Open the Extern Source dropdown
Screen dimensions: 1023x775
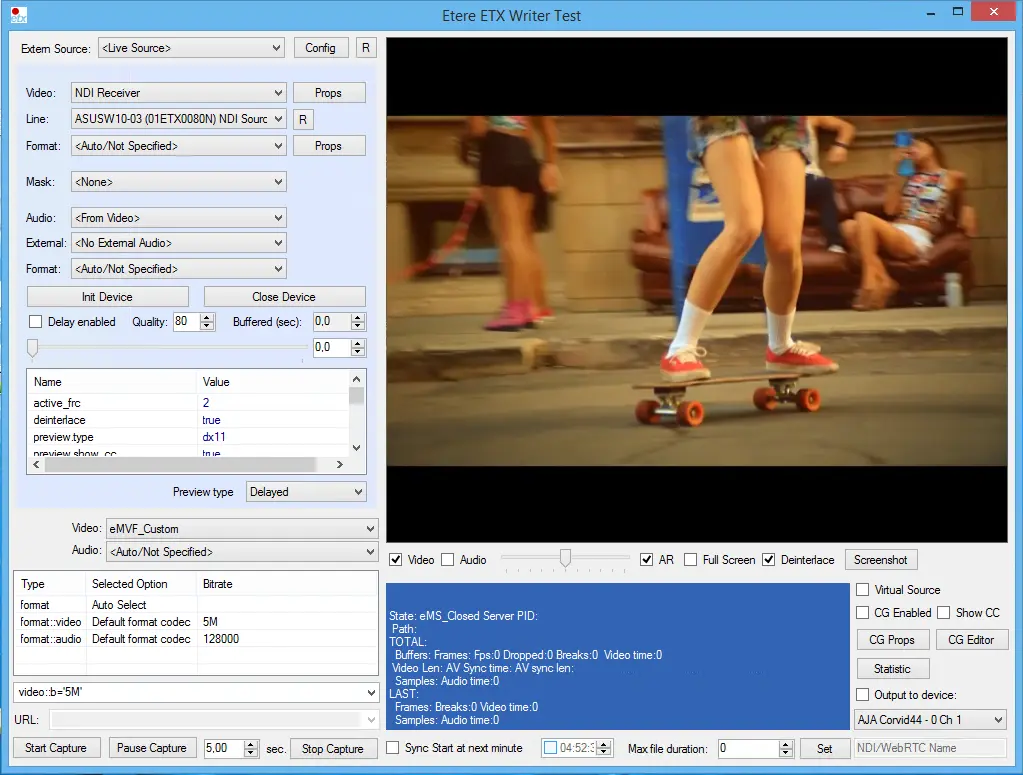[x=192, y=48]
